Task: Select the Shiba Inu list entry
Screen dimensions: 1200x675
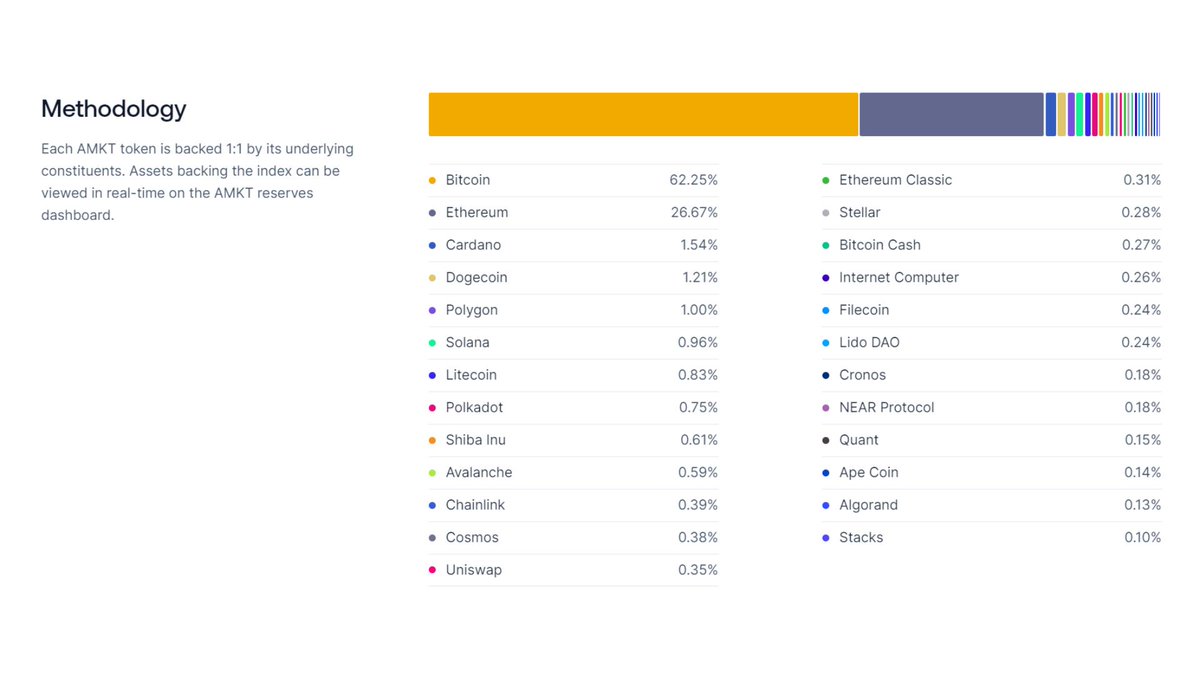Action: point(475,440)
